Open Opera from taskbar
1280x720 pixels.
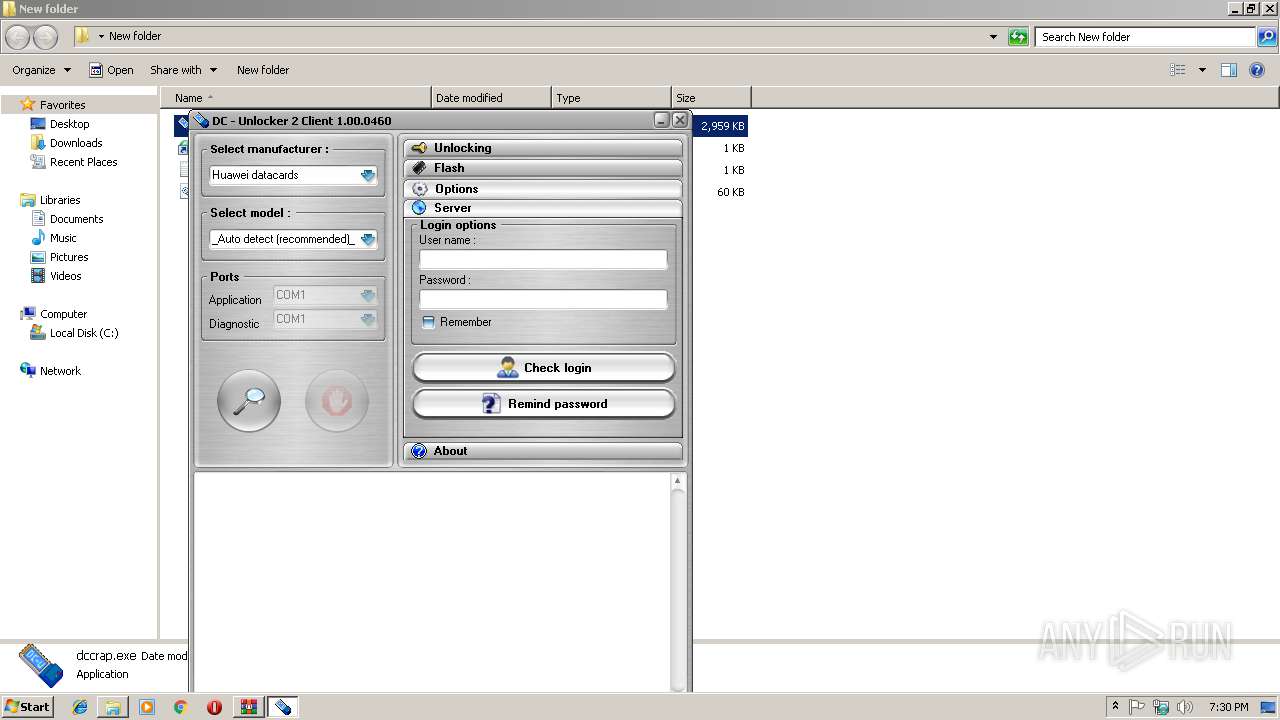click(214, 707)
